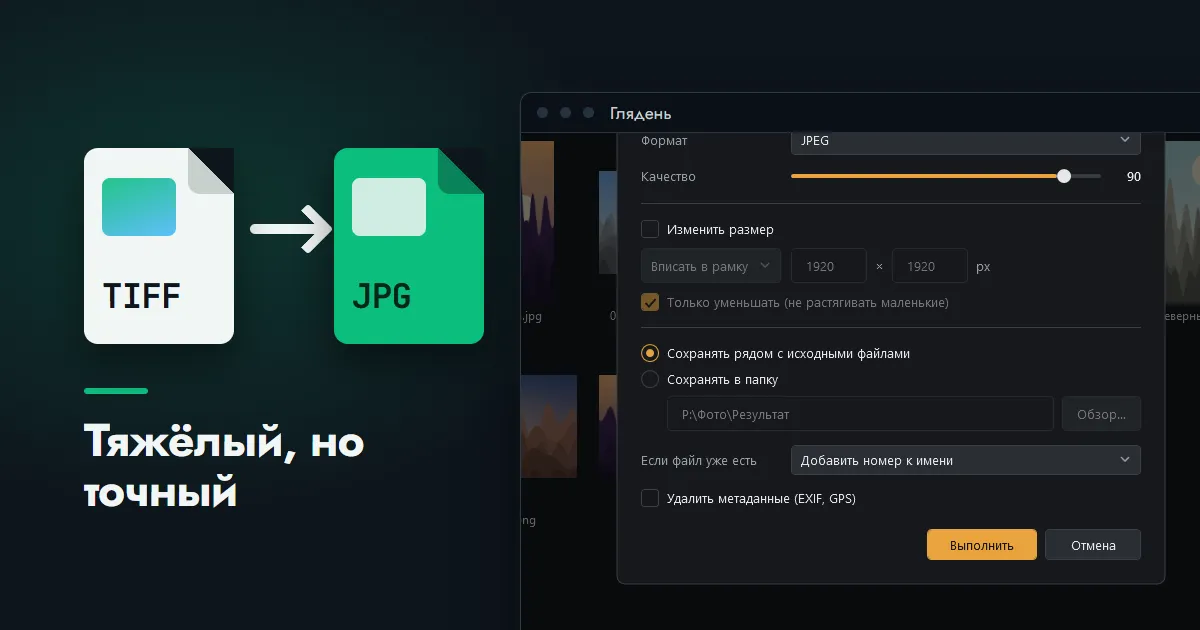This screenshot has height=630, width=1200.
Task: Click the Выполнить button
Action: coord(982,545)
